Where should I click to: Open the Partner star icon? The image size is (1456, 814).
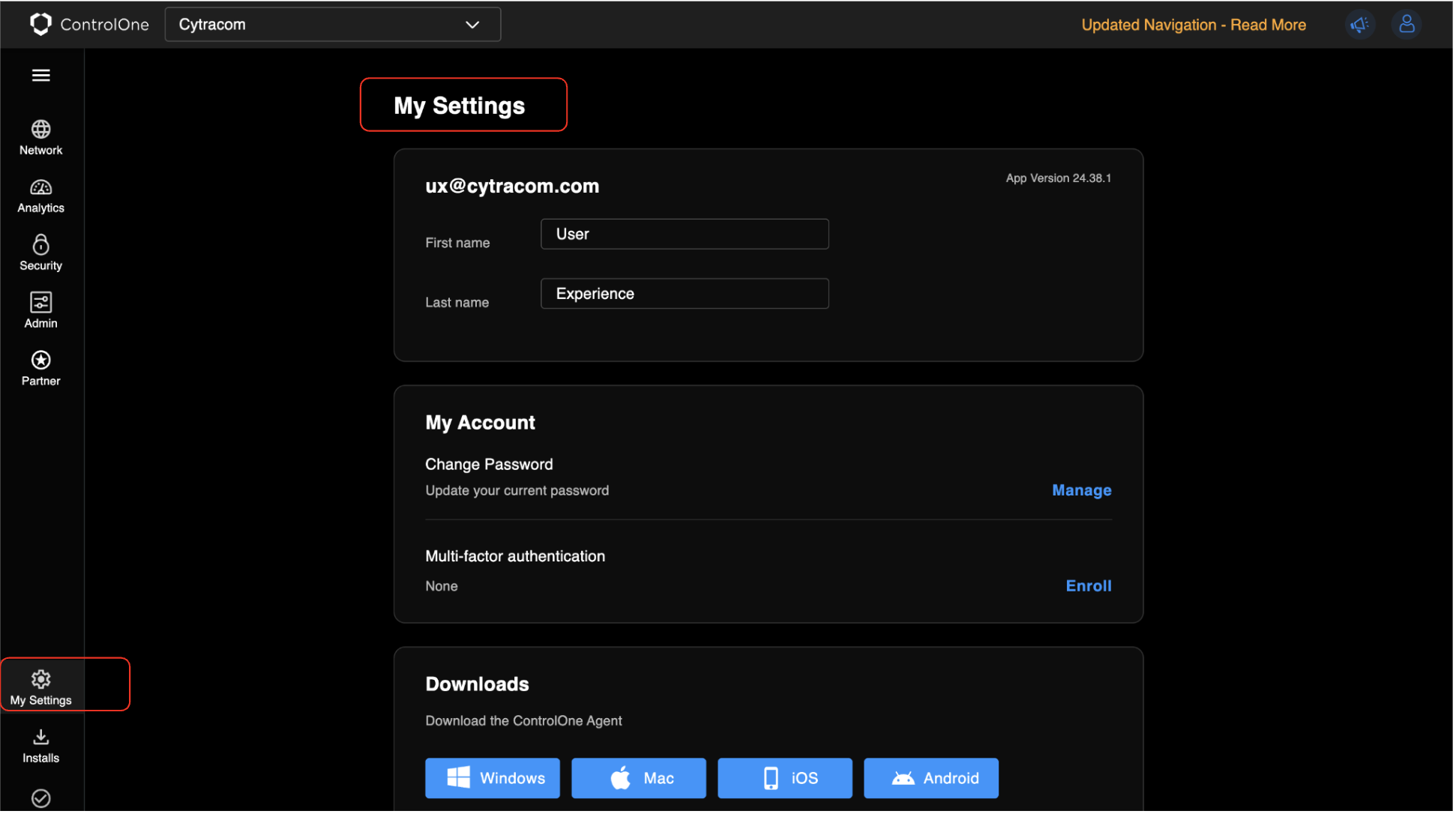40,369
